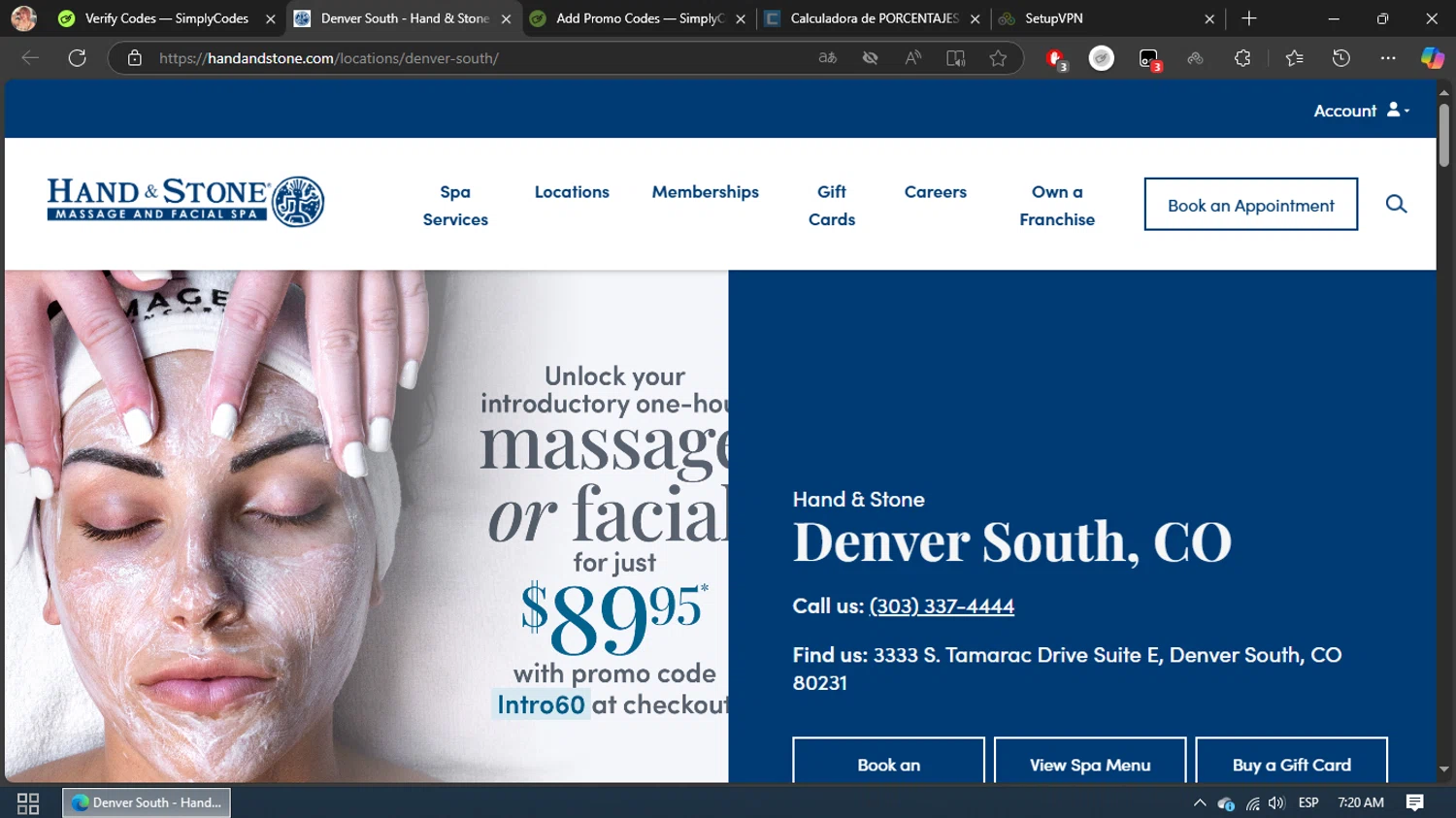This screenshot has height=818, width=1456.
Task: Click the page vertical scrollbar thumb
Action: pos(1444,134)
